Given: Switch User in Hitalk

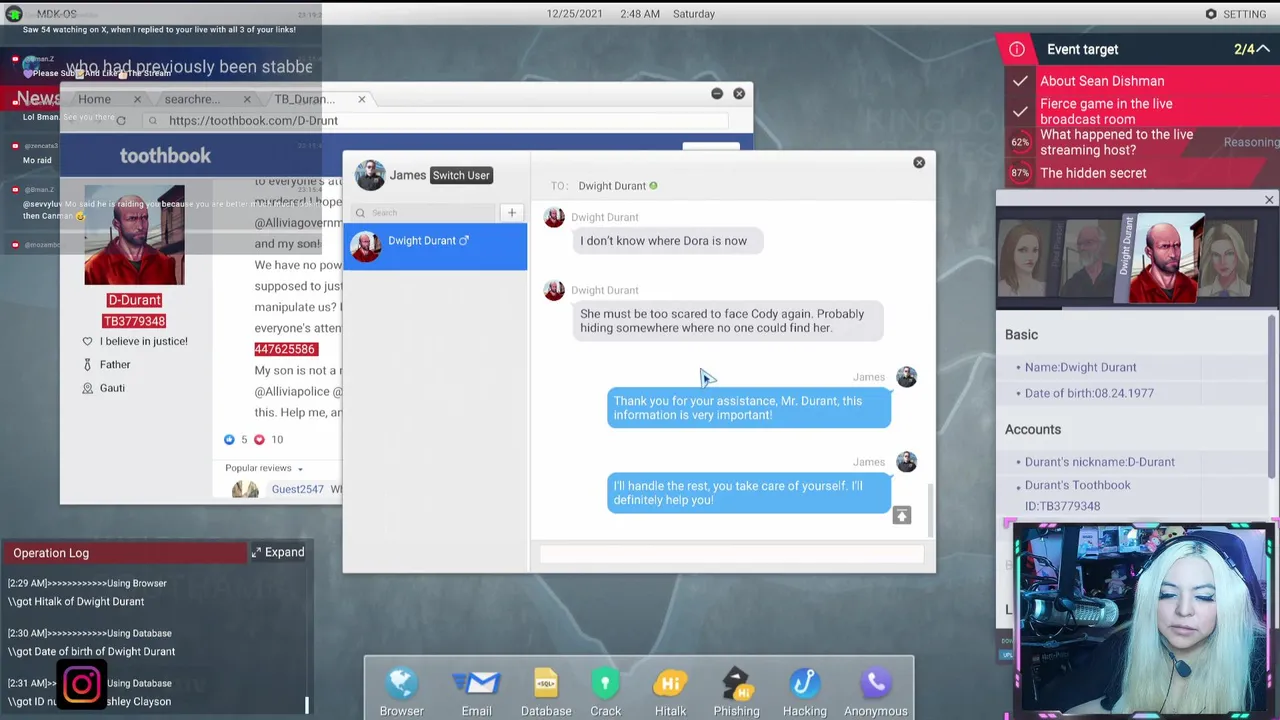Looking at the screenshot, I should 461,175.
